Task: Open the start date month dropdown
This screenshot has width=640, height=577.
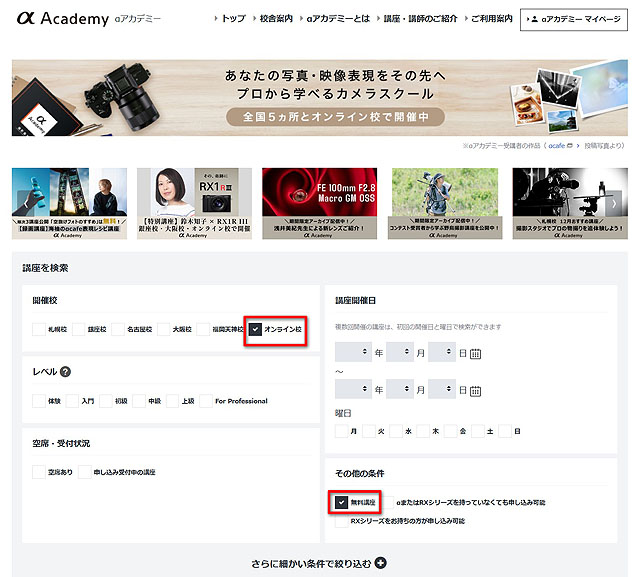Action: 399,353
